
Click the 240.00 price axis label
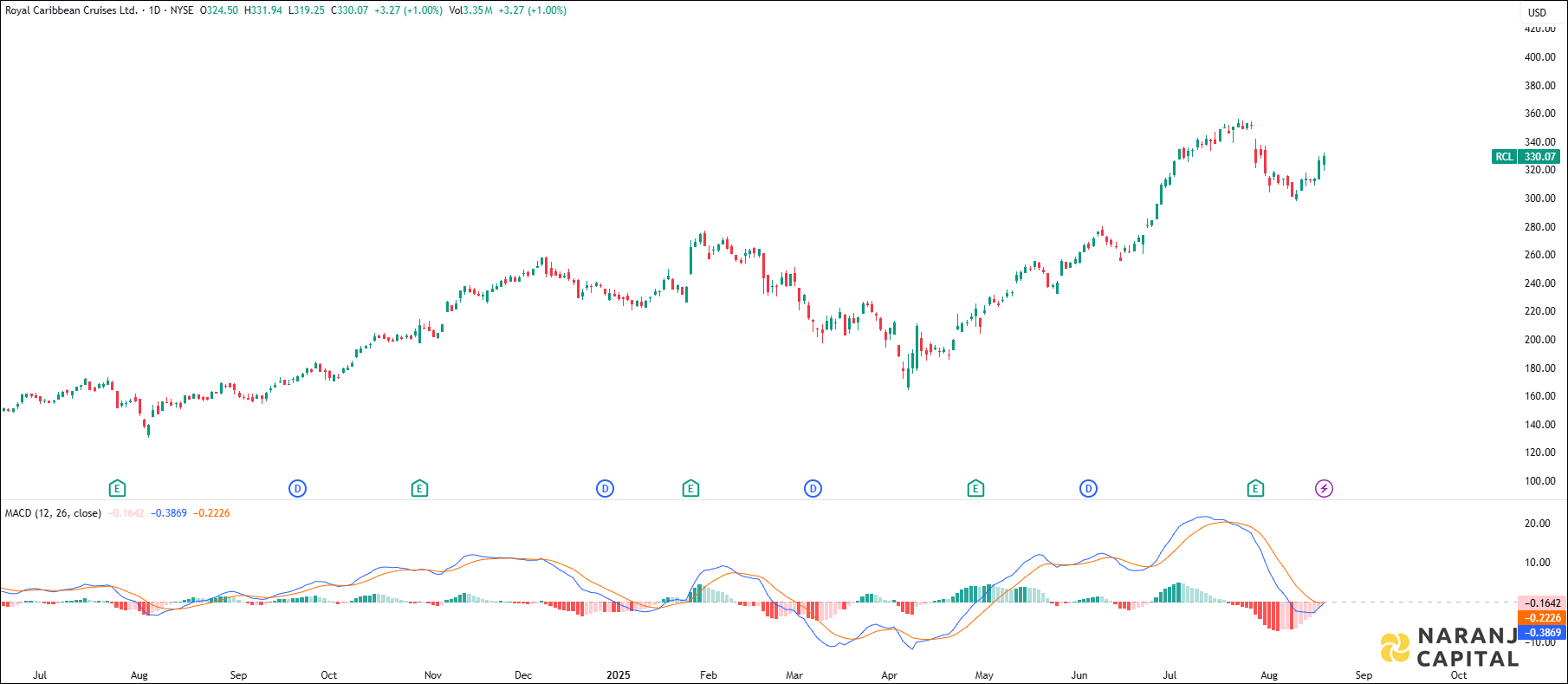point(1539,283)
